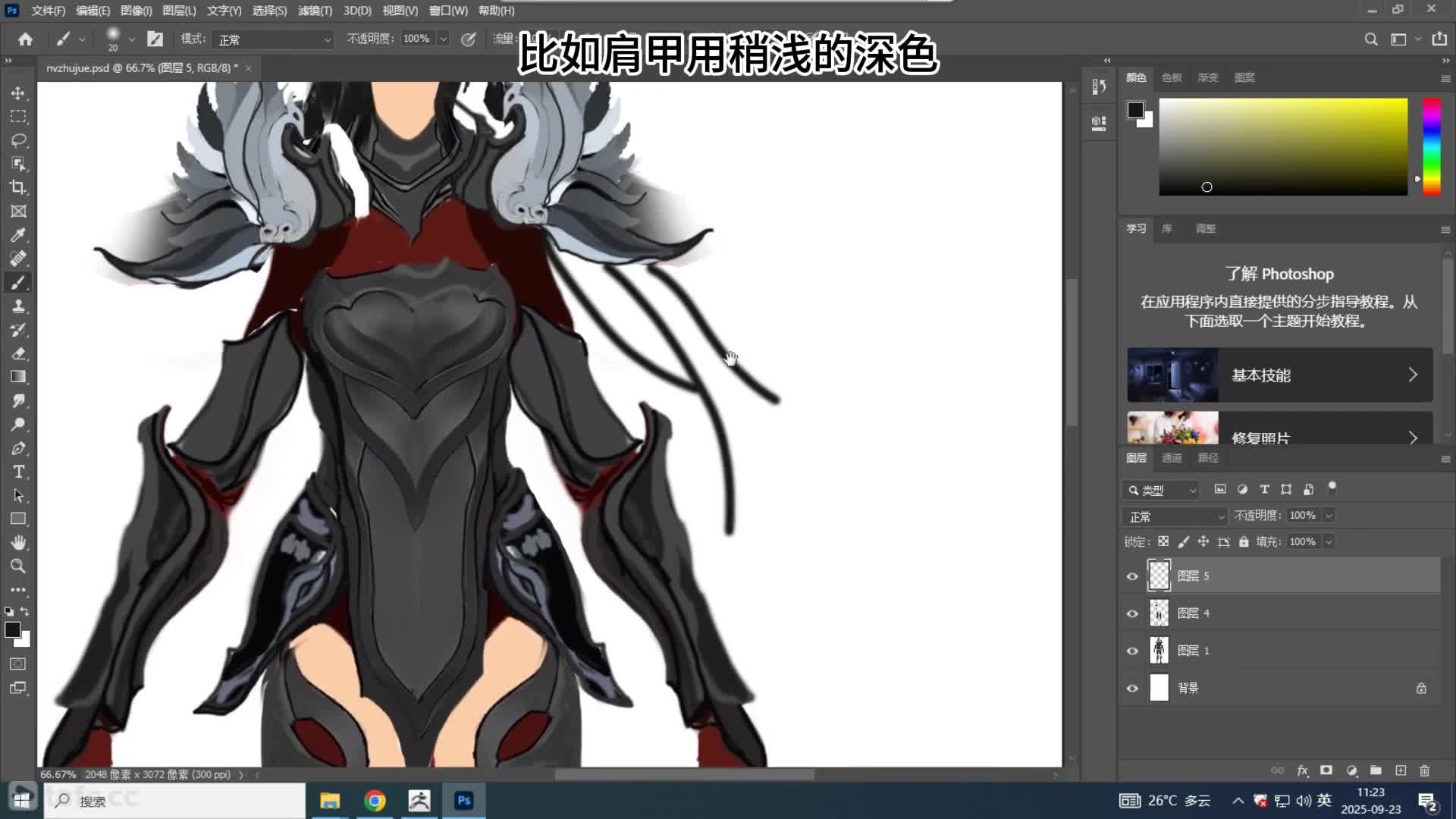Hide 图层 5 with its eye icon
The height and width of the screenshot is (819, 1456).
click(x=1132, y=576)
